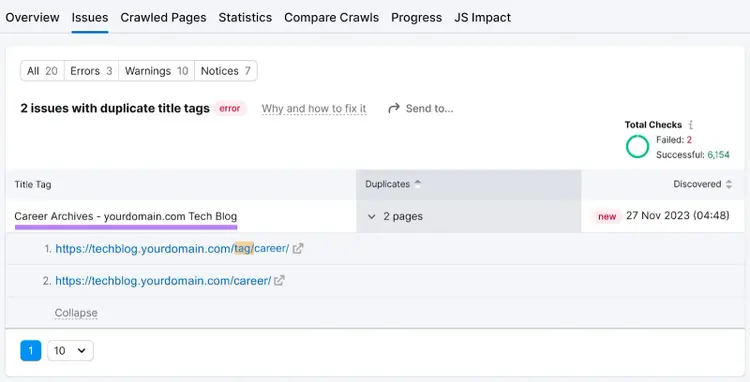Switch to JS Impact tab
The image size is (750, 382).
[x=482, y=18]
